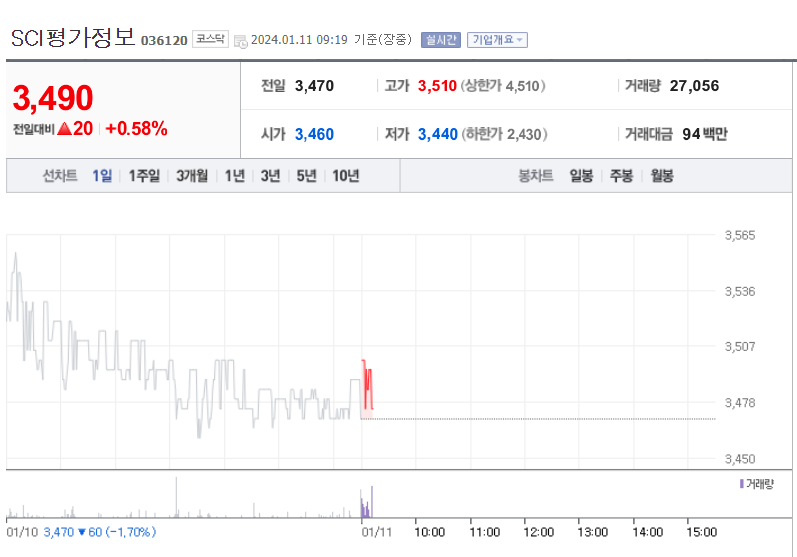Click the timestamp 2024.01.11 09:19 text
This screenshot has width=797, height=557.
tap(299, 40)
